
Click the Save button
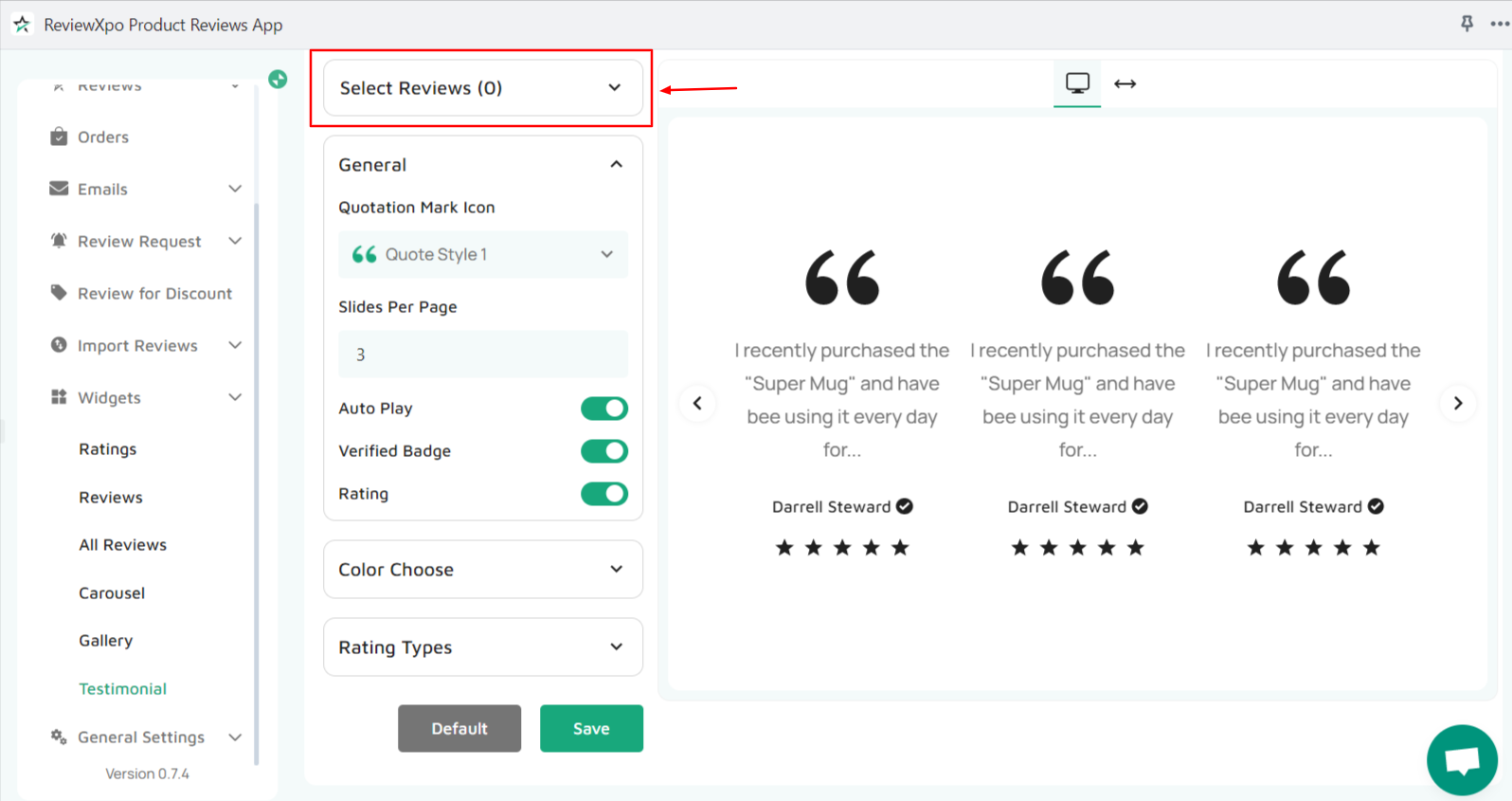pos(591,728)
